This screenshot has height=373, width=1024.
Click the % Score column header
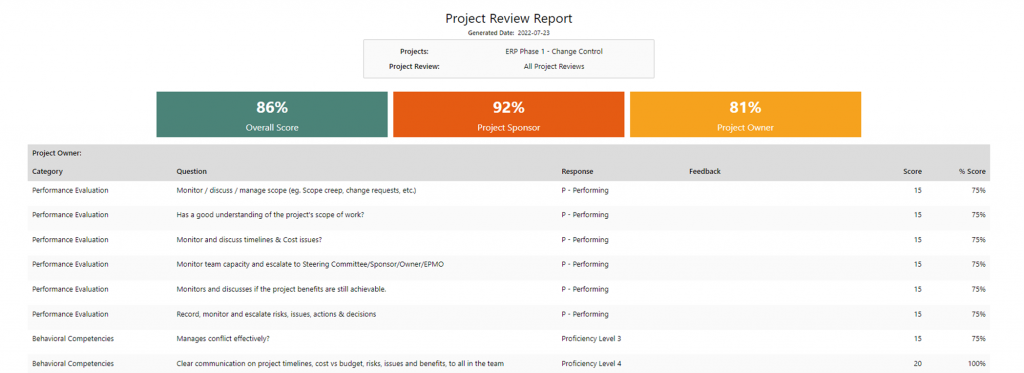tap(972, 172)
